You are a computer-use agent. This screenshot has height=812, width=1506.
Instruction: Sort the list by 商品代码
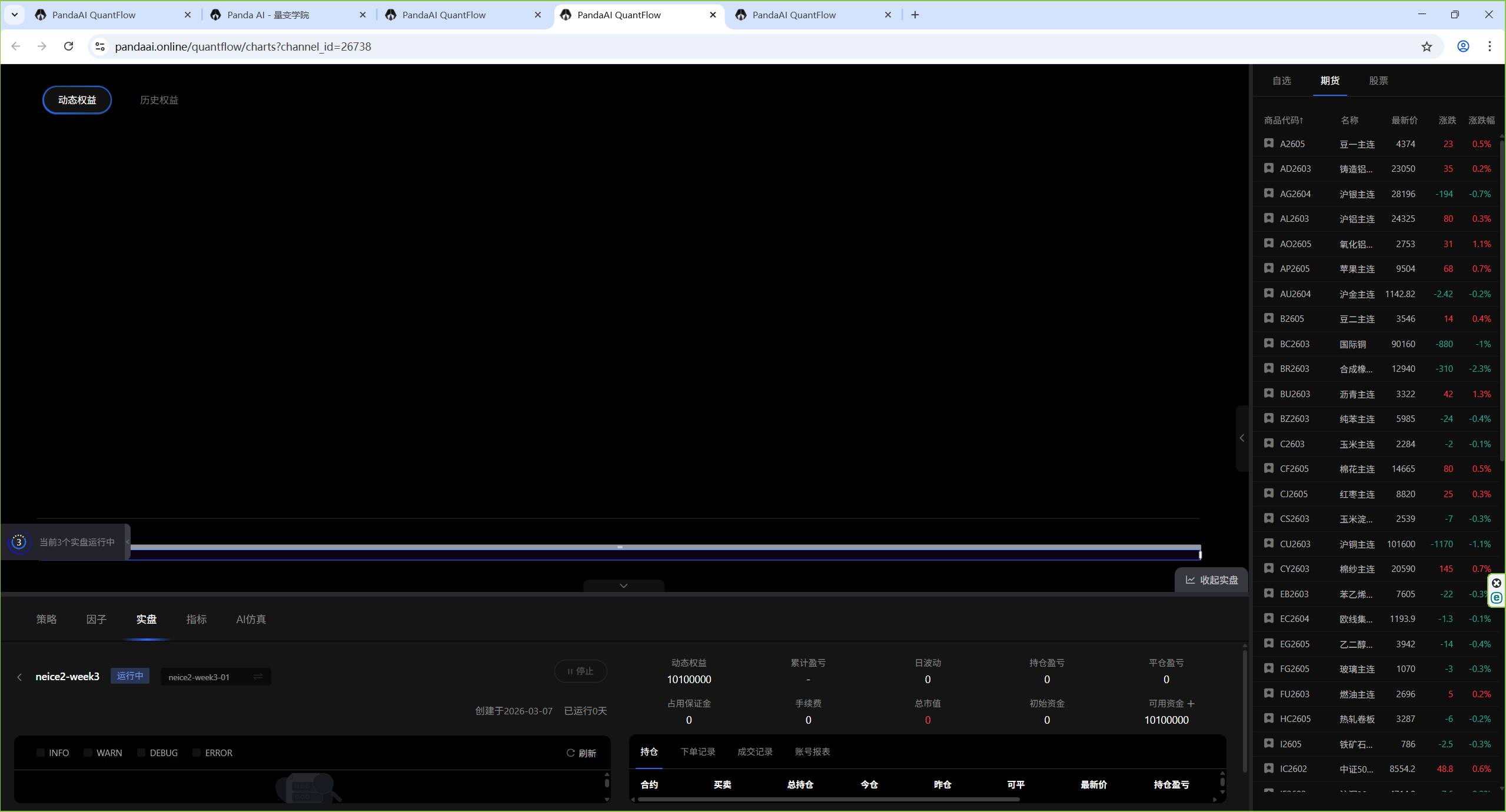(x=1283, y=120)
